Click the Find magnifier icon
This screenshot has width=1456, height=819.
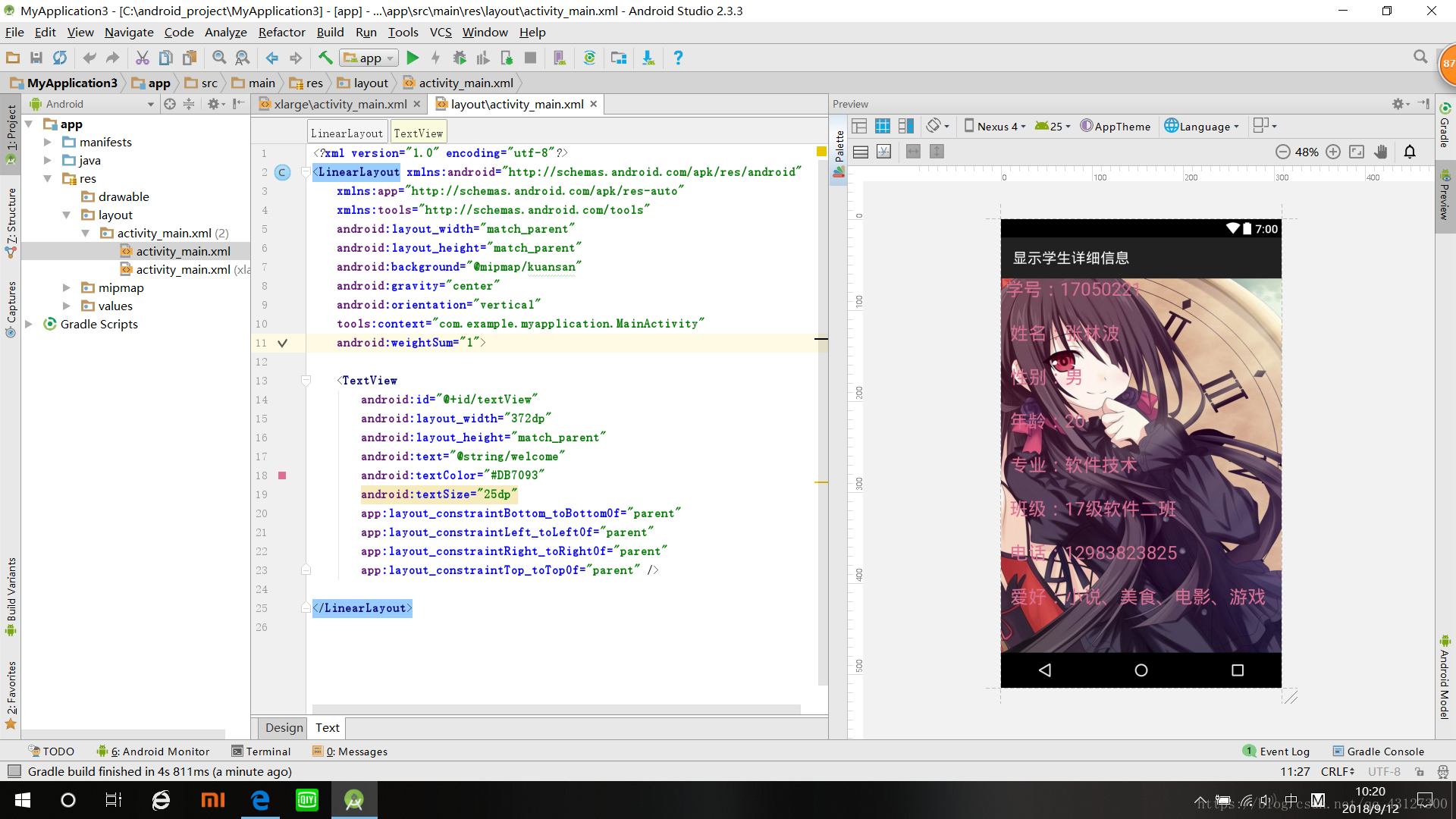tap(219, 58)
